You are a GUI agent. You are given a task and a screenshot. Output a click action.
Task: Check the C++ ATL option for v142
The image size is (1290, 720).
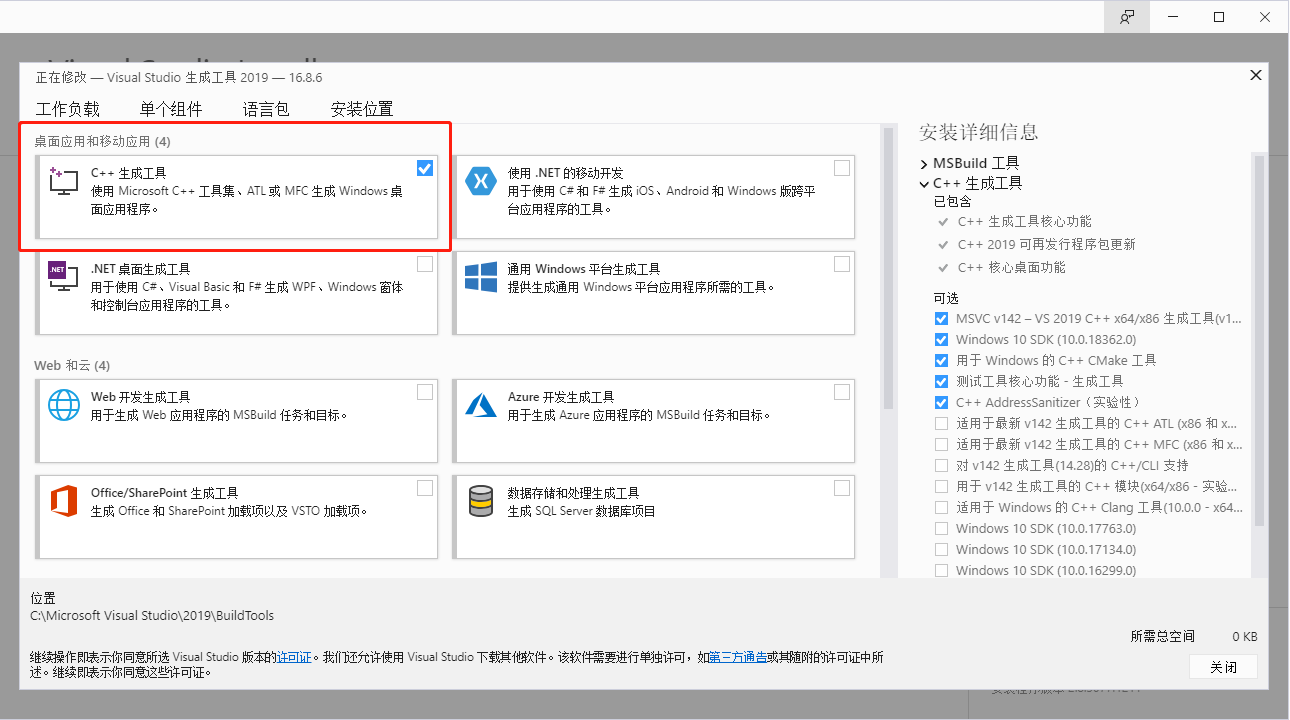pos(941,423)
